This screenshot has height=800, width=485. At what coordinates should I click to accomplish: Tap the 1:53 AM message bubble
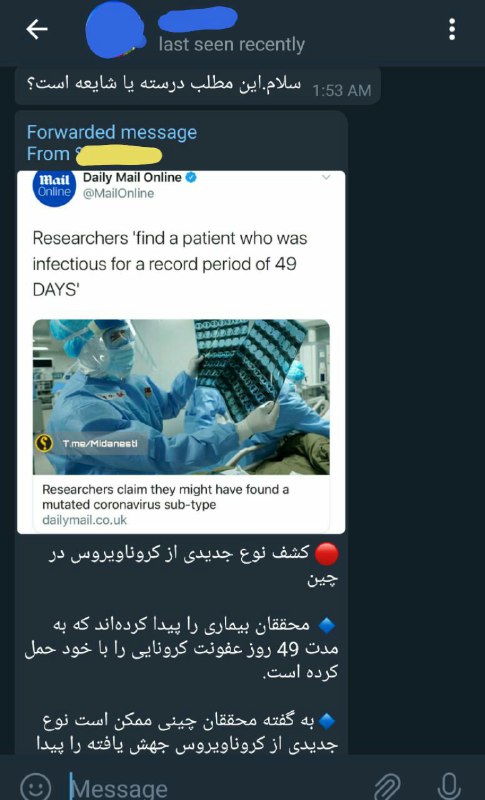(x=197, y=87)
